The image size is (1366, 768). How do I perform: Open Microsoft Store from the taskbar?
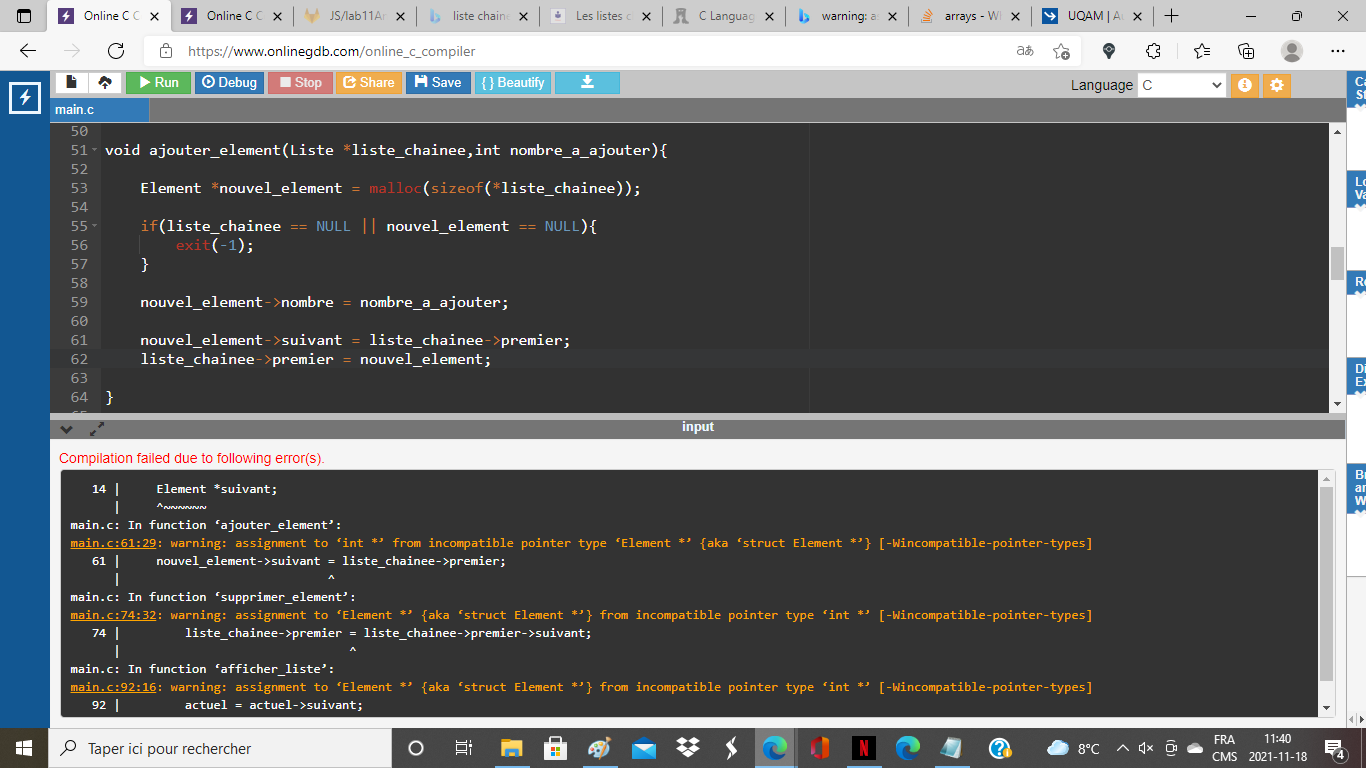pos(555,748)
